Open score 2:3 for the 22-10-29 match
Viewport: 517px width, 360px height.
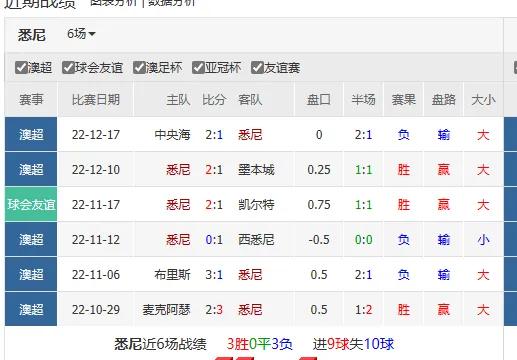[214, 310]
